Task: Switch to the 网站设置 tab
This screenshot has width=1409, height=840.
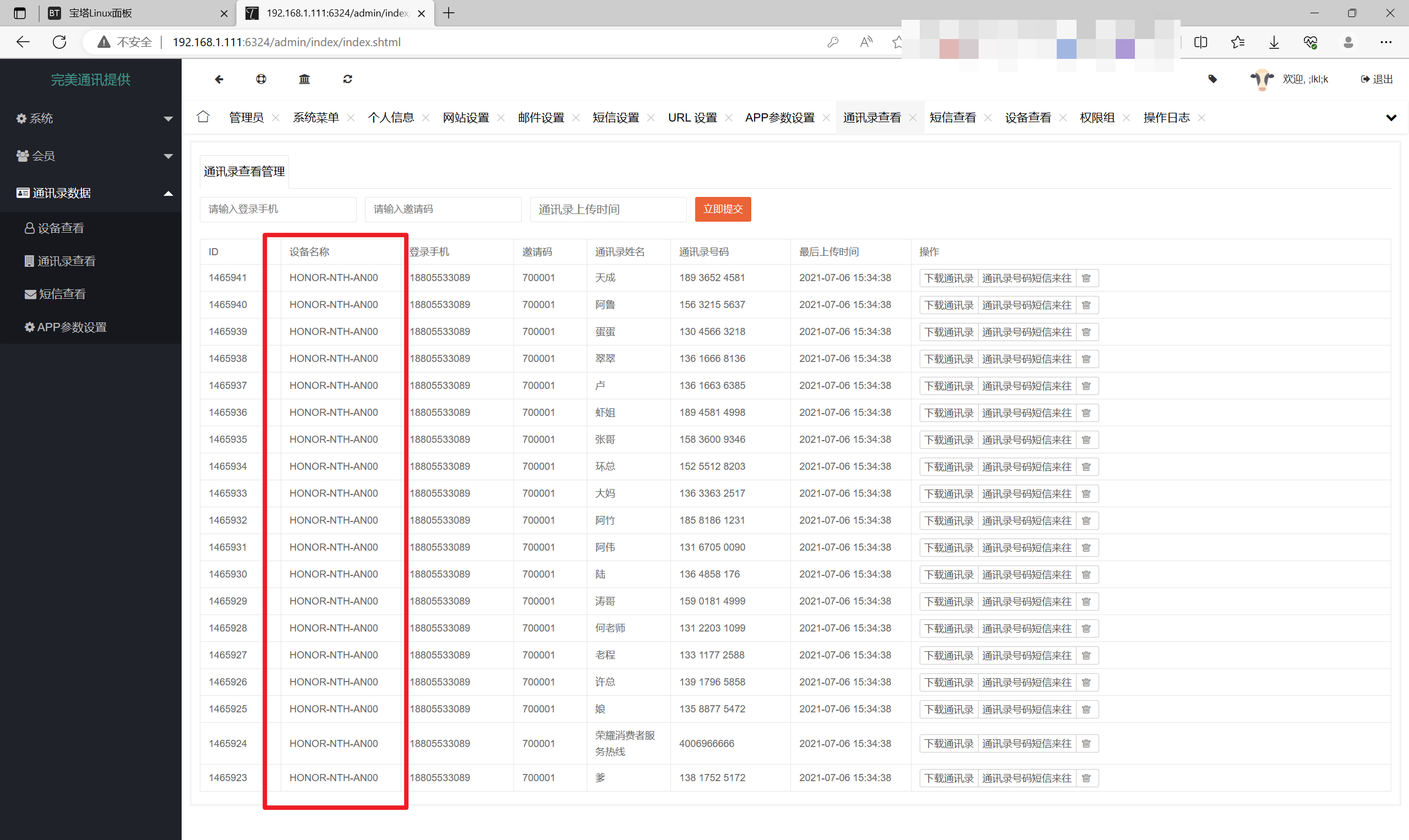Action: click(466, 118)
